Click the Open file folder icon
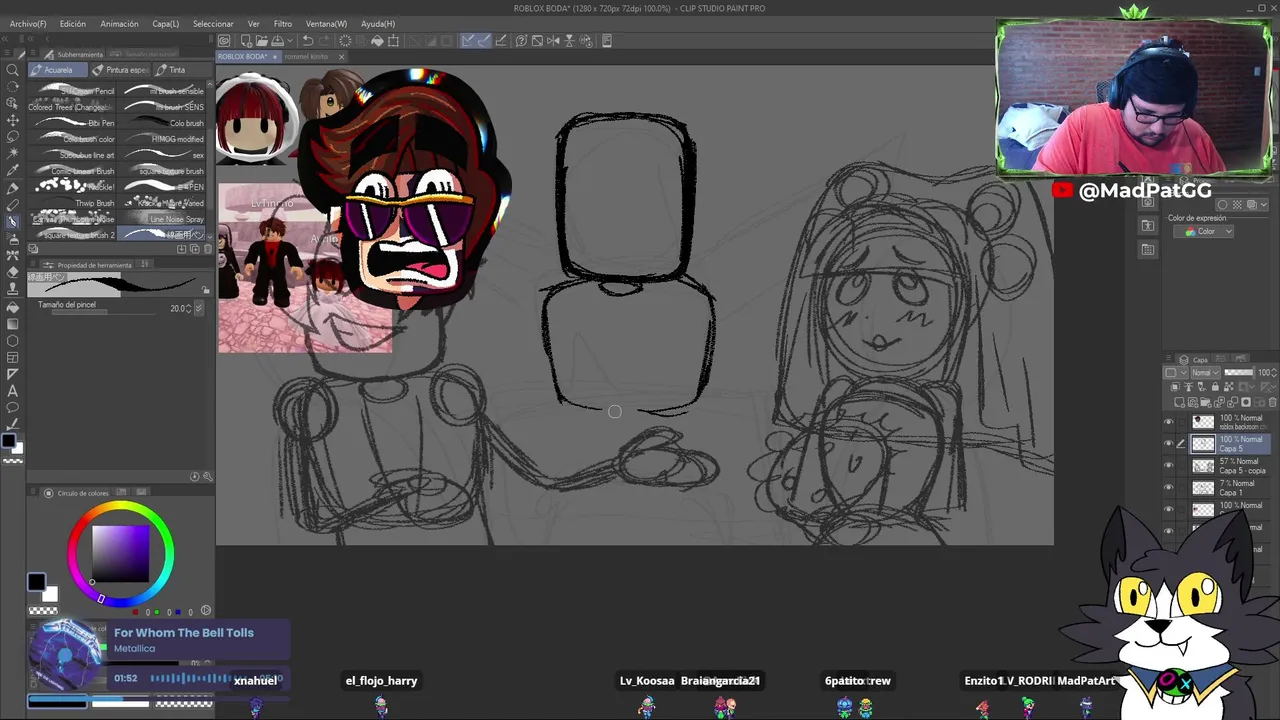Viewport: 1280px width, 720px height. tap(261, 41)
